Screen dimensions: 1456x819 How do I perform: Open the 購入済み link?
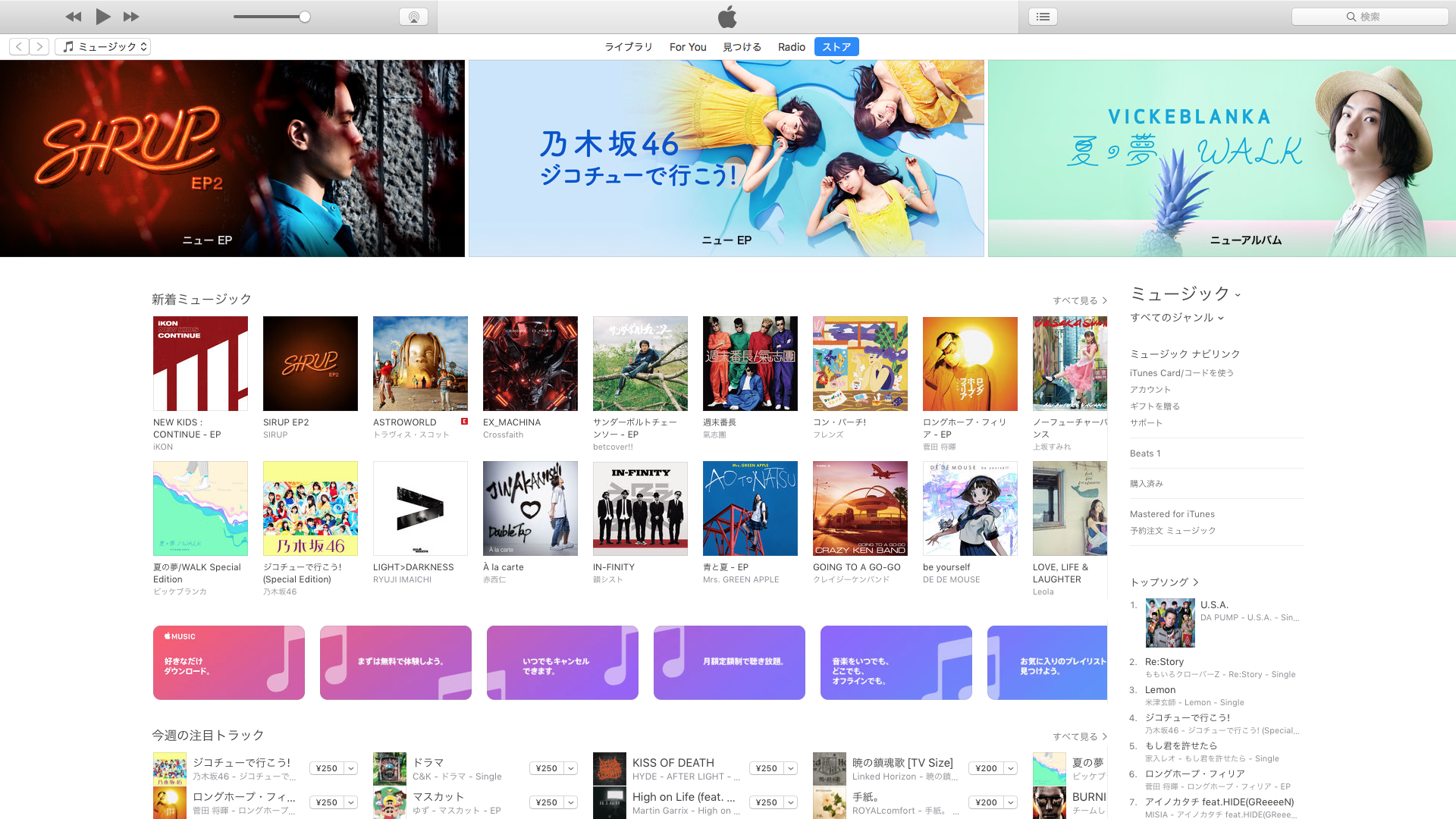coord(1146,484)
